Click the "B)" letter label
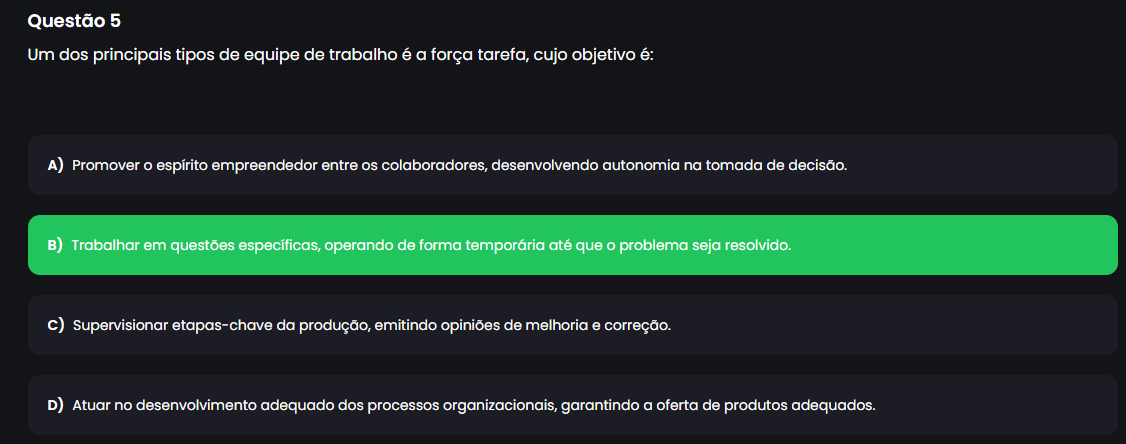 (x=55, y=245)
